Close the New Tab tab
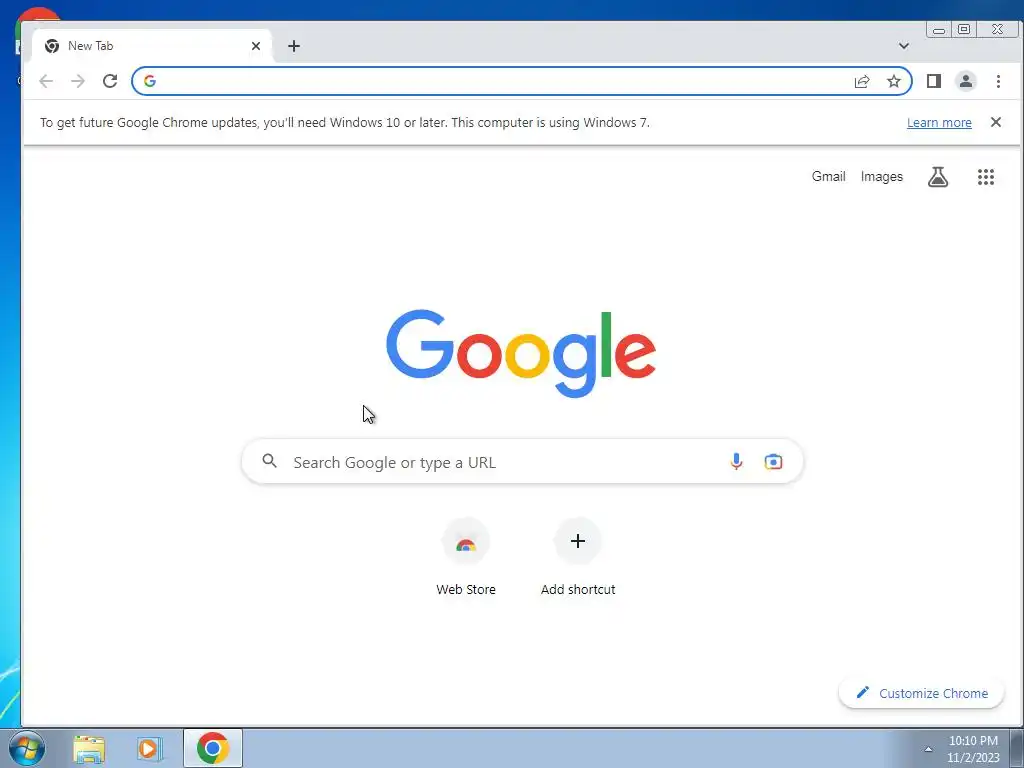1024x768 pixels. pos(256,46)
